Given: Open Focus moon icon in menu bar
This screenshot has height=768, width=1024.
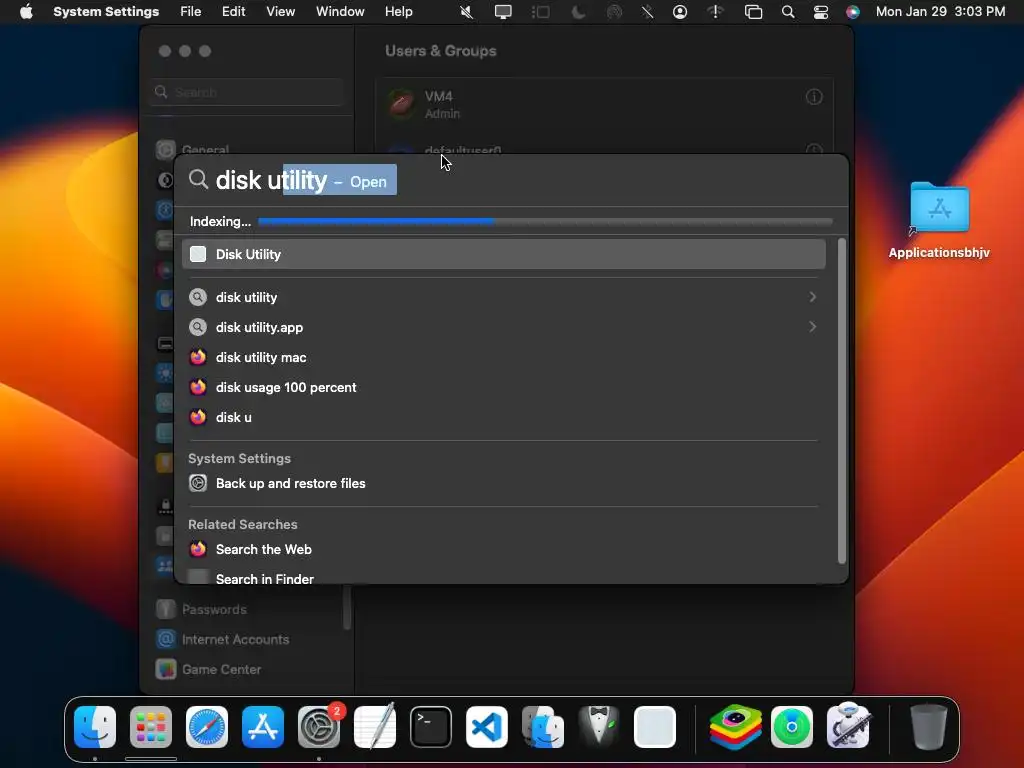Looking at the screenshot, I should coord(578,12).
